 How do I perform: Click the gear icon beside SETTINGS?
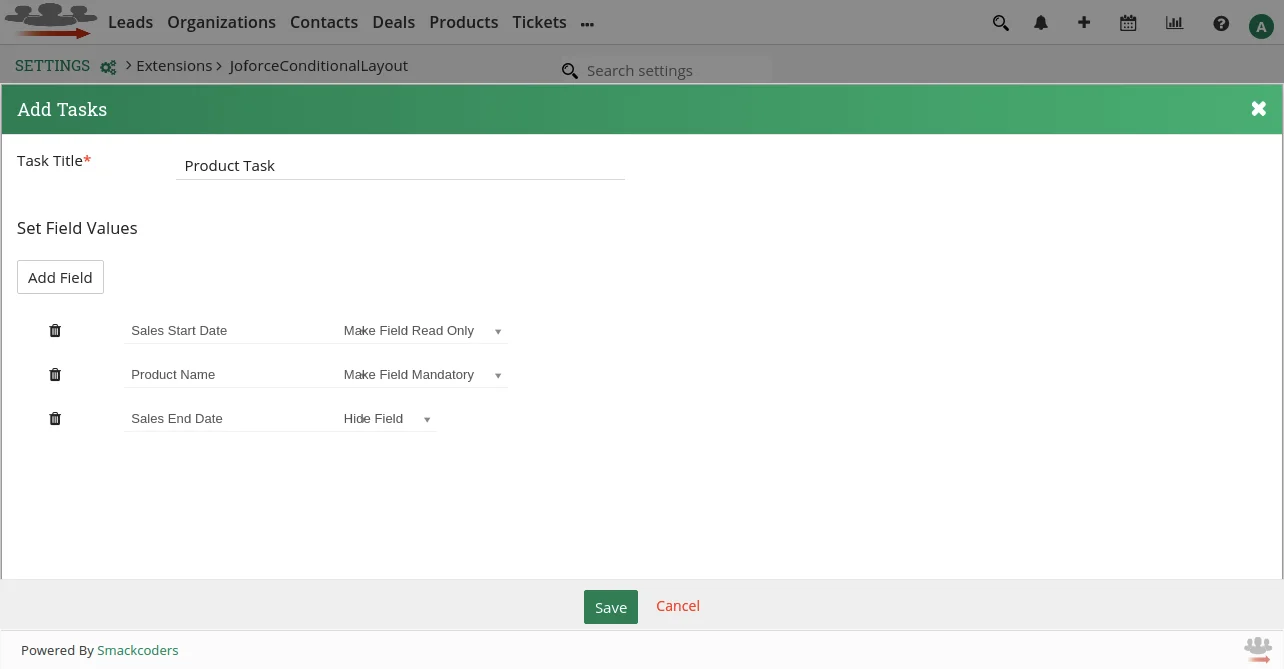108,67
